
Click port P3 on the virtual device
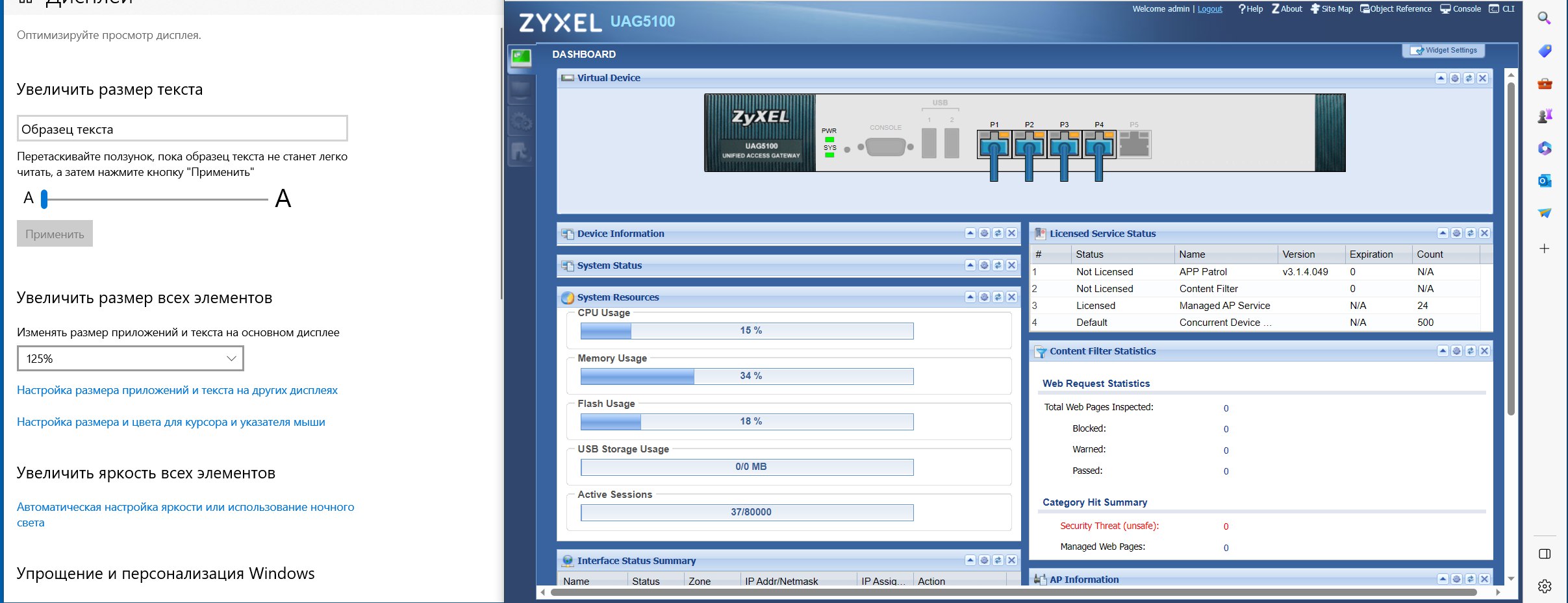pyautogui.click(x=1064, y=144)
